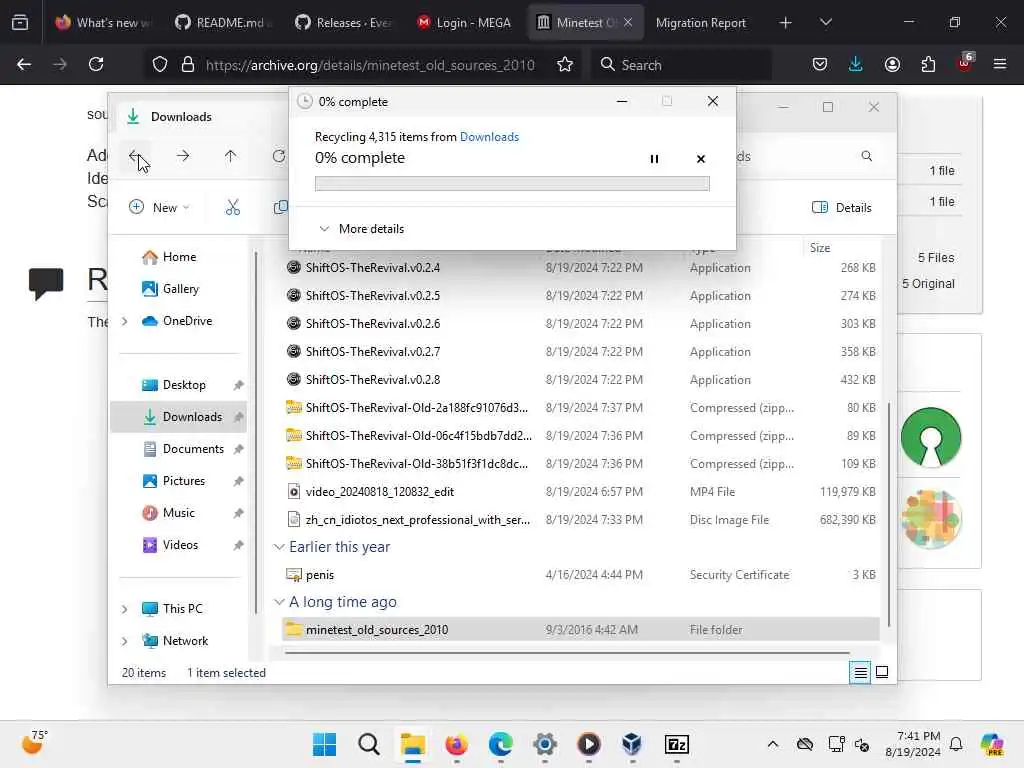Collapse the Earlier this year group
The height and width of the screenshot is (768, 1024).
coord(279,547)
